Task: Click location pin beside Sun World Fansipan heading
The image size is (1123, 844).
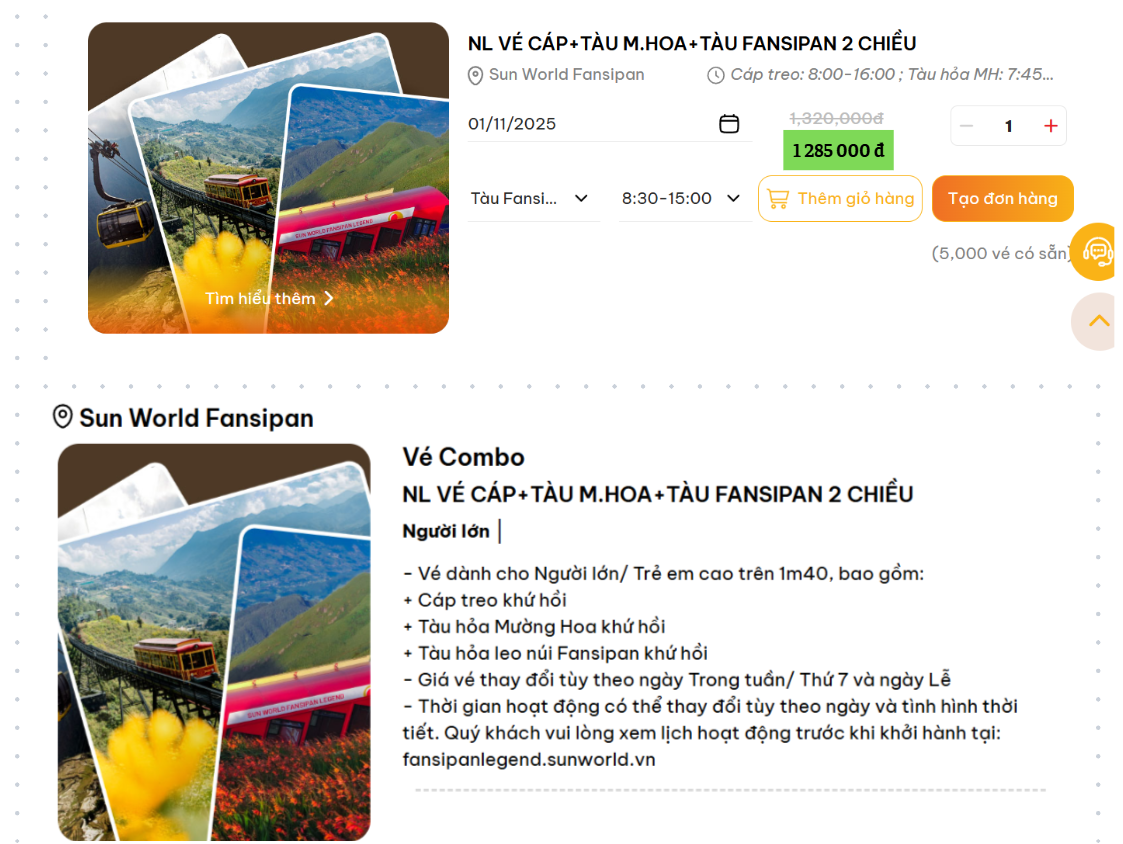Action: tap(62, 417)
